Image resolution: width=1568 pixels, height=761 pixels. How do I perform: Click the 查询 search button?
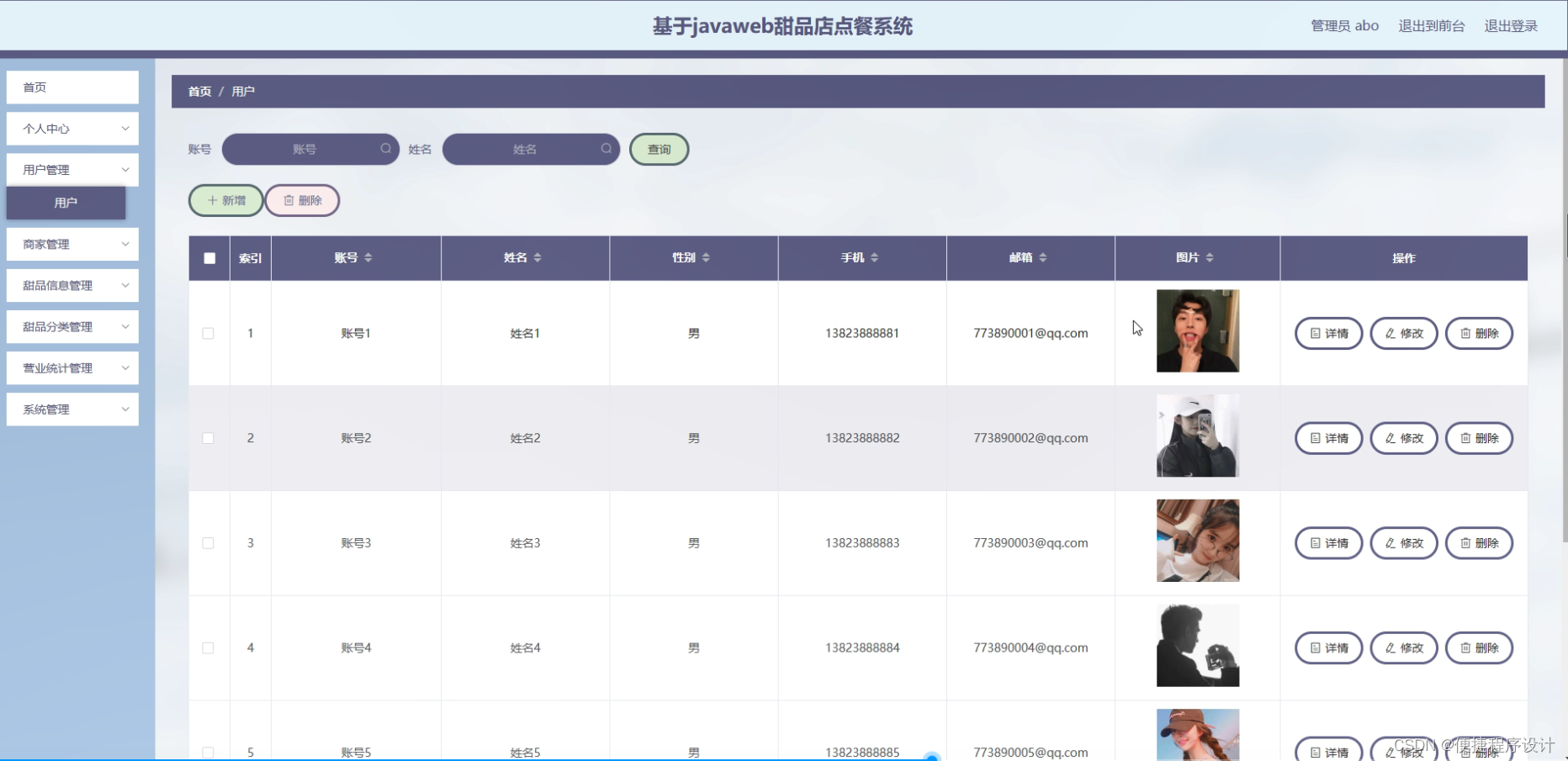(659, 149)
